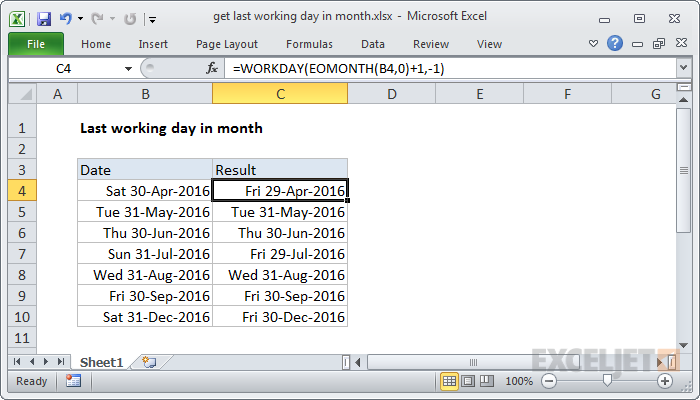Select the Date cell 'Wed 31-Aug-2016'

click(x=145, y=275)
